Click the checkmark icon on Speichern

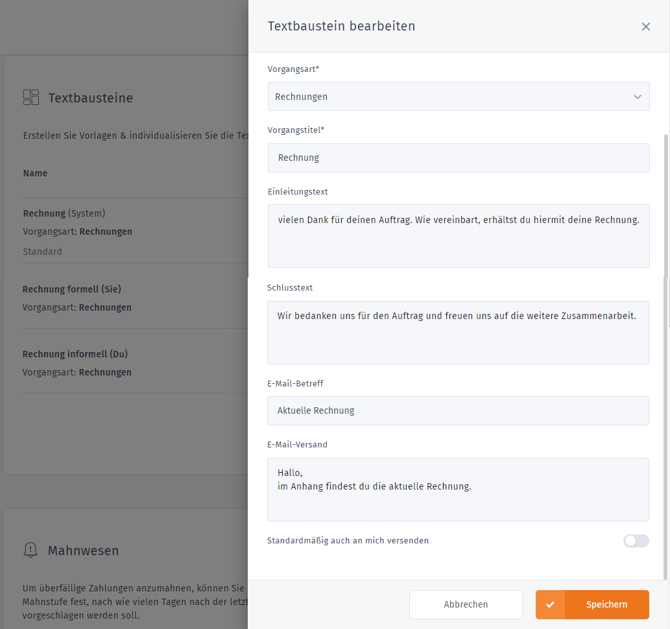tap(550, 604)
